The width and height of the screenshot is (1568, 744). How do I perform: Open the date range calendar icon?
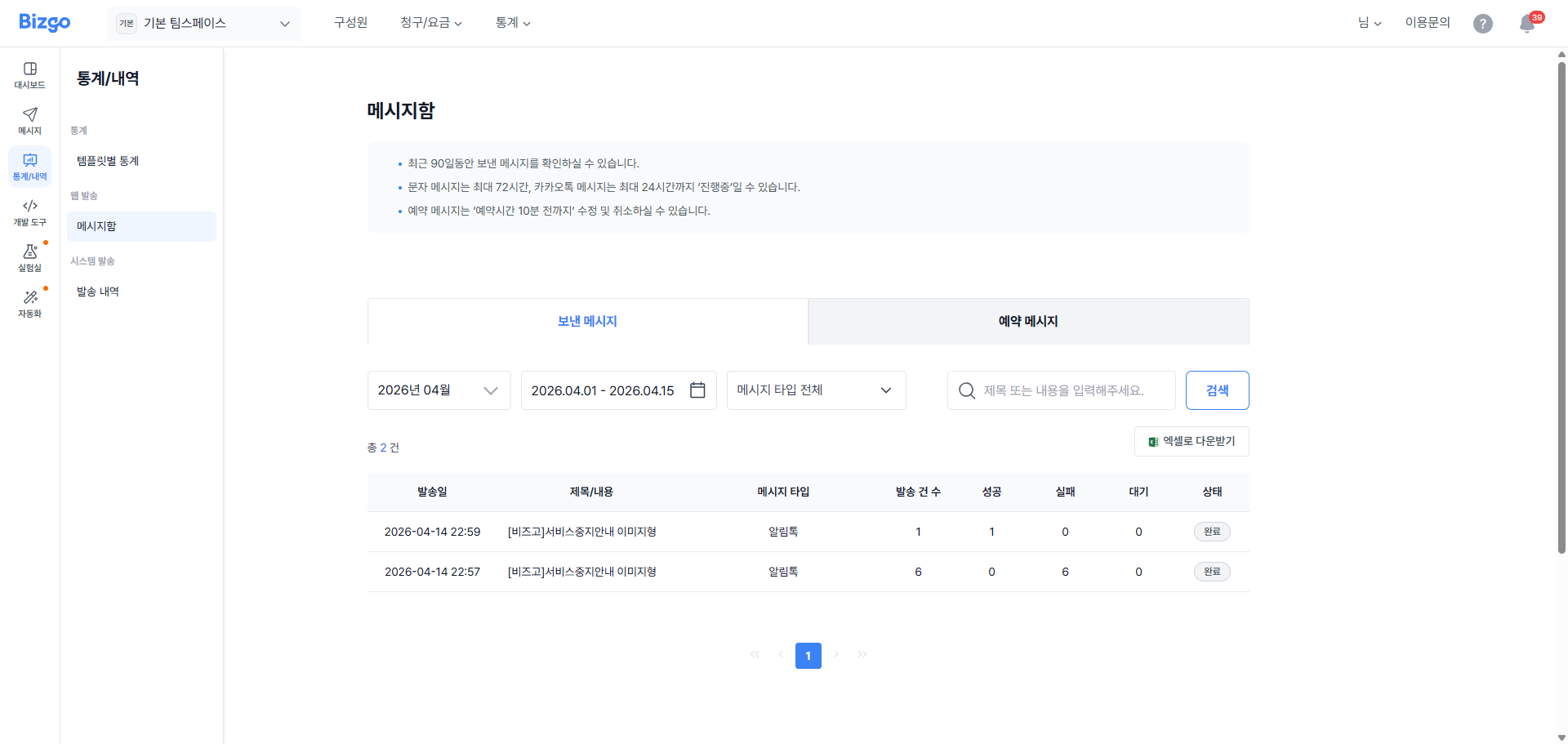[x=697, y=390]
